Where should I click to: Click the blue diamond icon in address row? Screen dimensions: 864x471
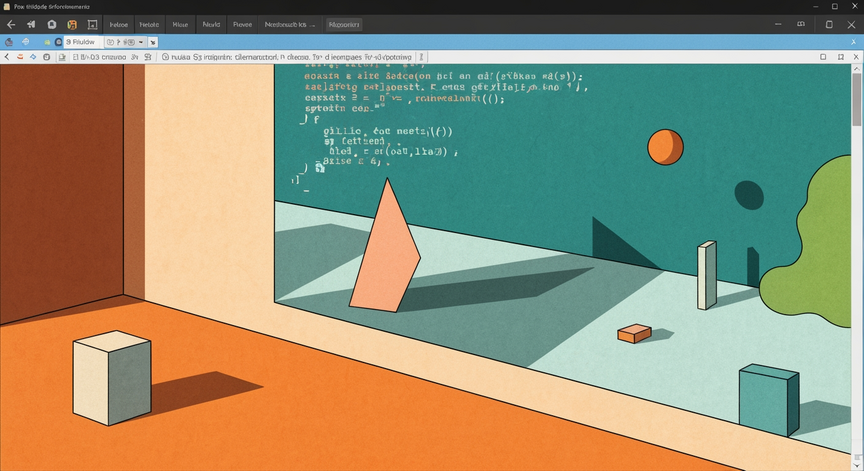tap(33, 57)
